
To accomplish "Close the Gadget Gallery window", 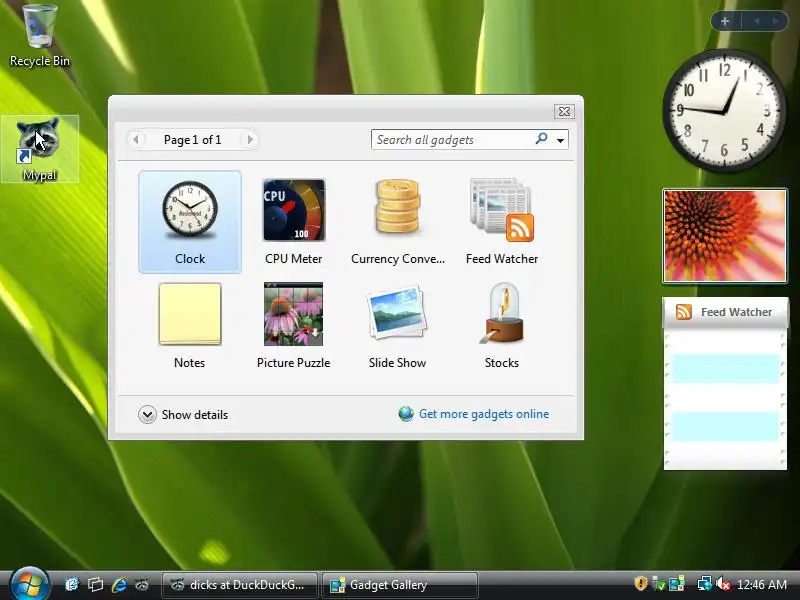I will pyautogui.click(x=564, y=111).
